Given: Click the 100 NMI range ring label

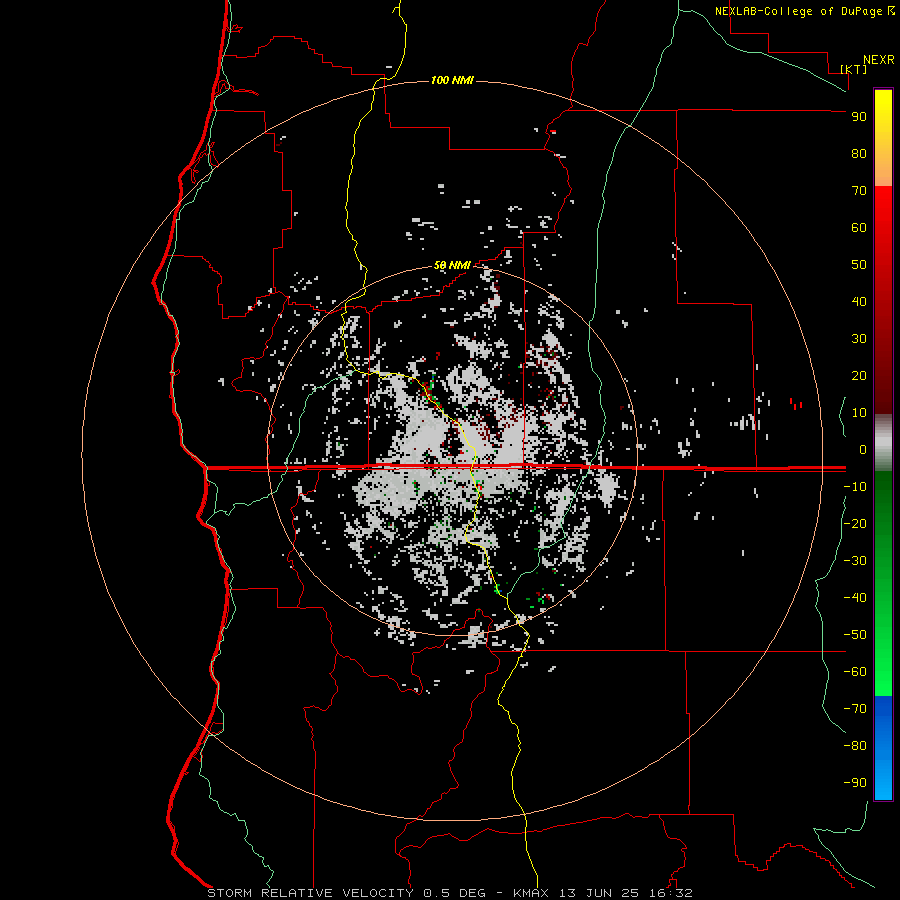Looking at the screenshot, I should point(452,80).
